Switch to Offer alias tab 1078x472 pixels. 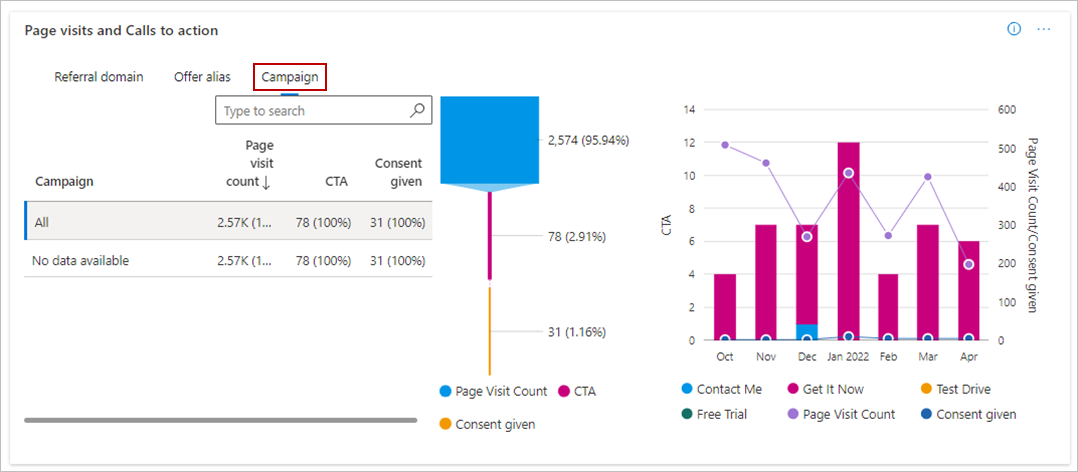click(202, 77)
